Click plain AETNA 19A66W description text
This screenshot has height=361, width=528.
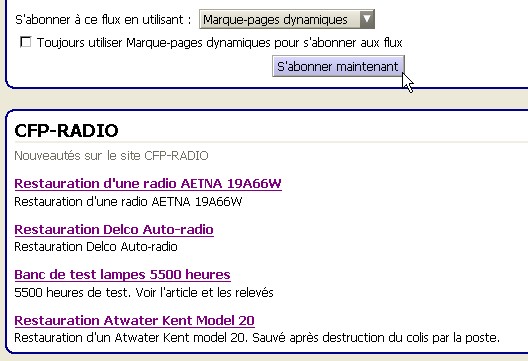tap(128, 202)
